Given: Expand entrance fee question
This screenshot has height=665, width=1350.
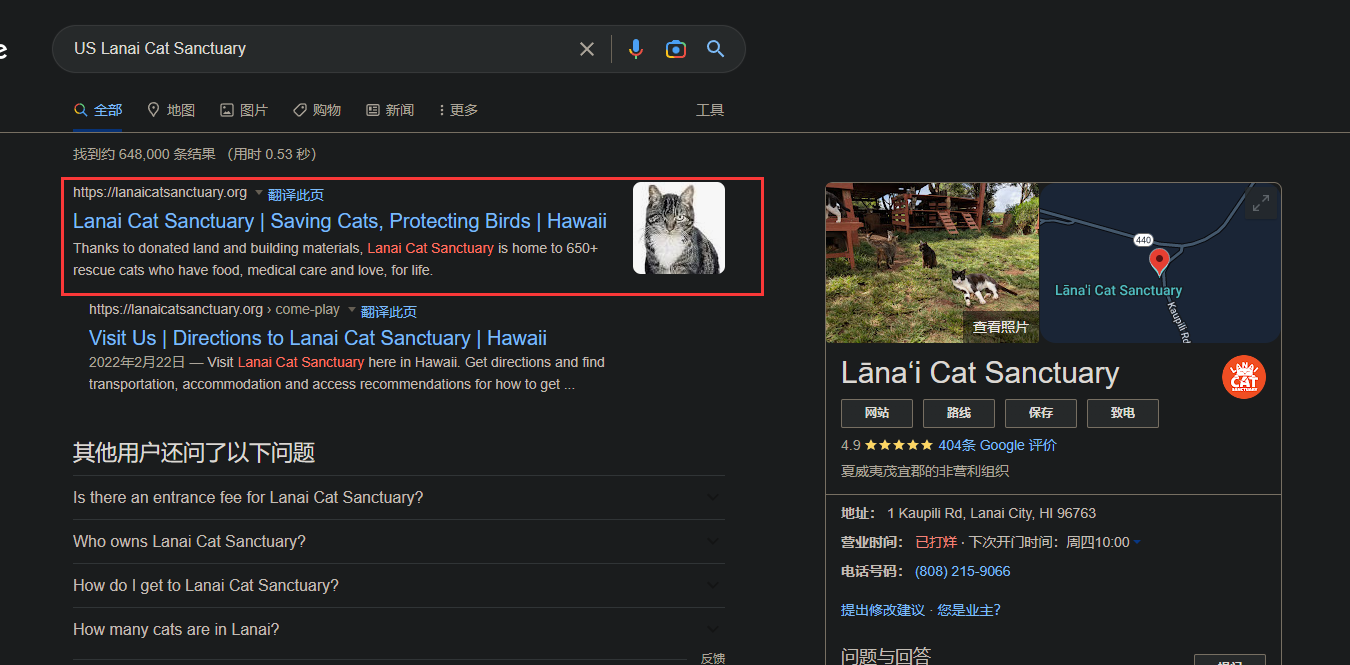Looking at the screenshot, I should [399, 497].
